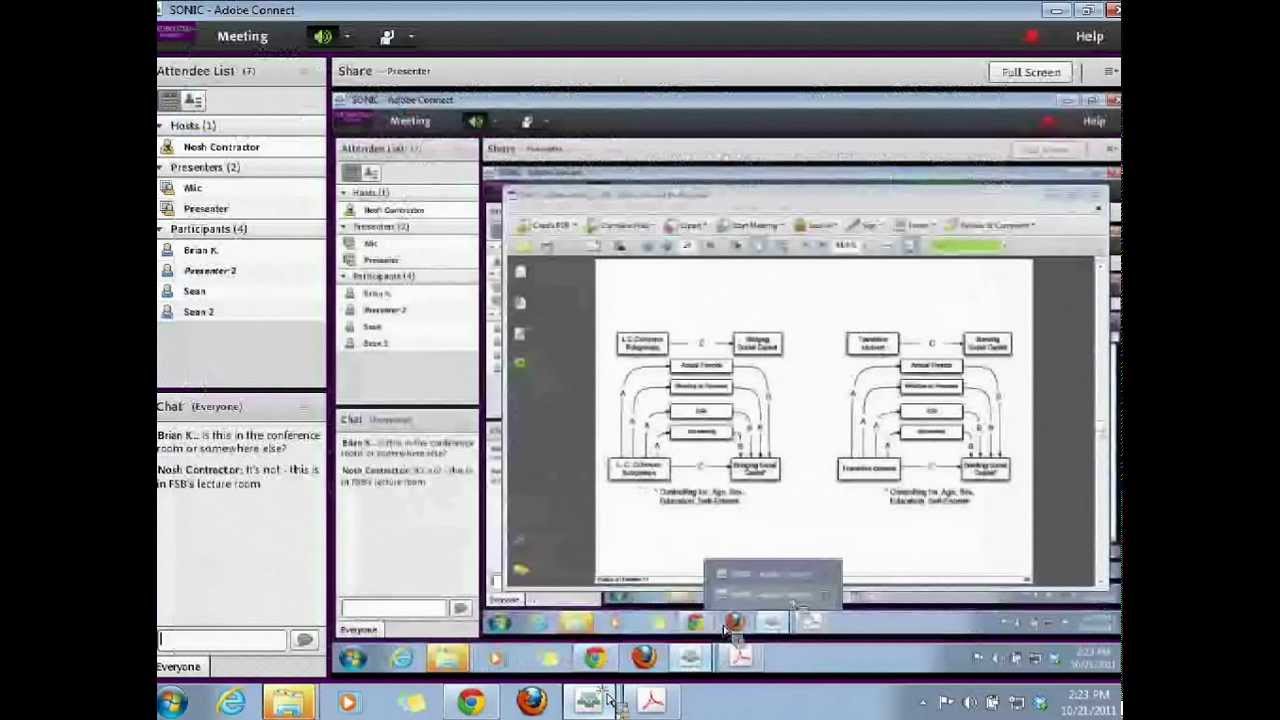Open the Help menu in the main window
This screenshot has height=720, width=1280.
pyautogui.click(x=1089, y=36)
